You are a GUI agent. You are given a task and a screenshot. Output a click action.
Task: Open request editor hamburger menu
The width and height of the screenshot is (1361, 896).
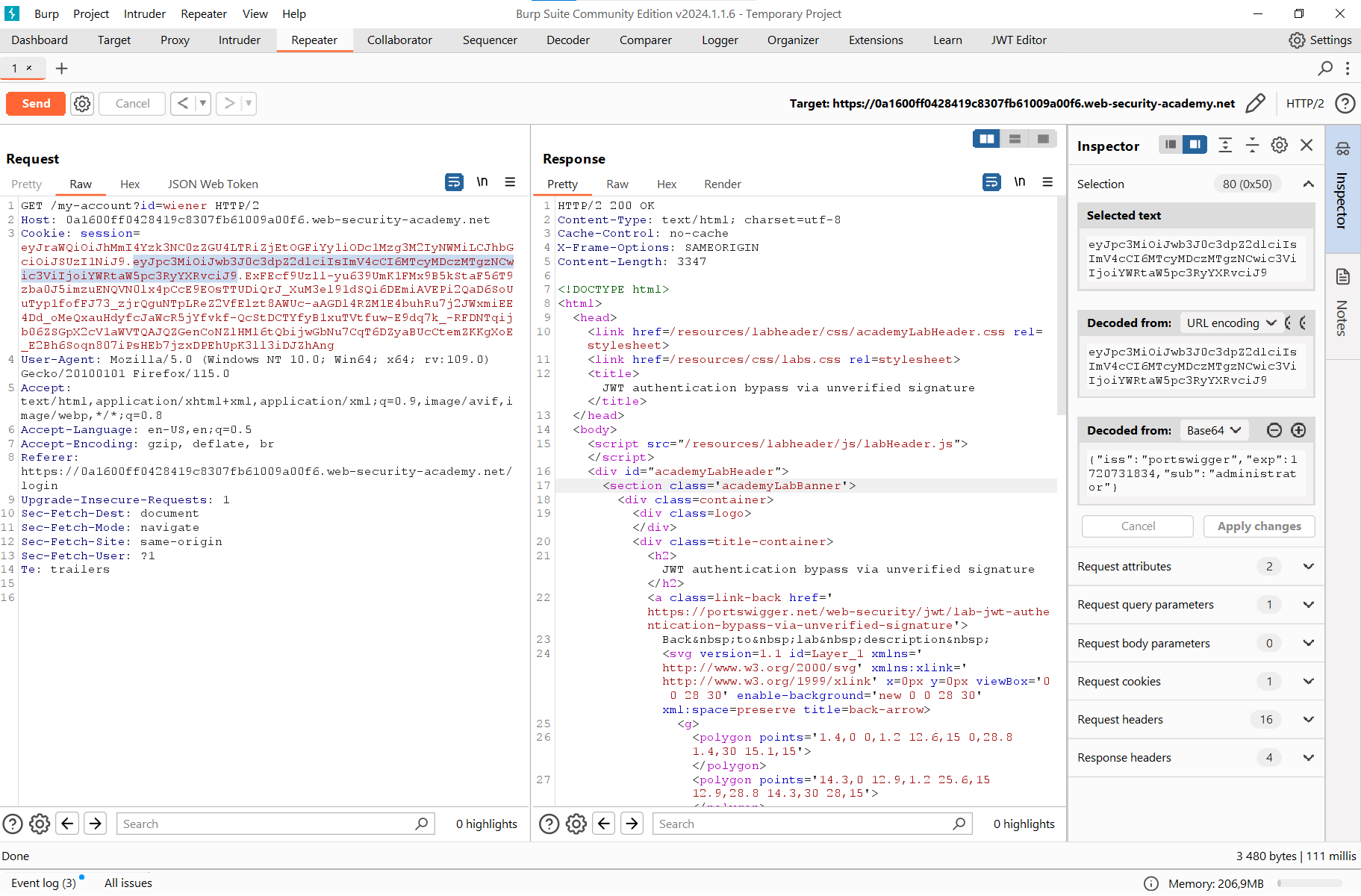[x=510, y=182]
